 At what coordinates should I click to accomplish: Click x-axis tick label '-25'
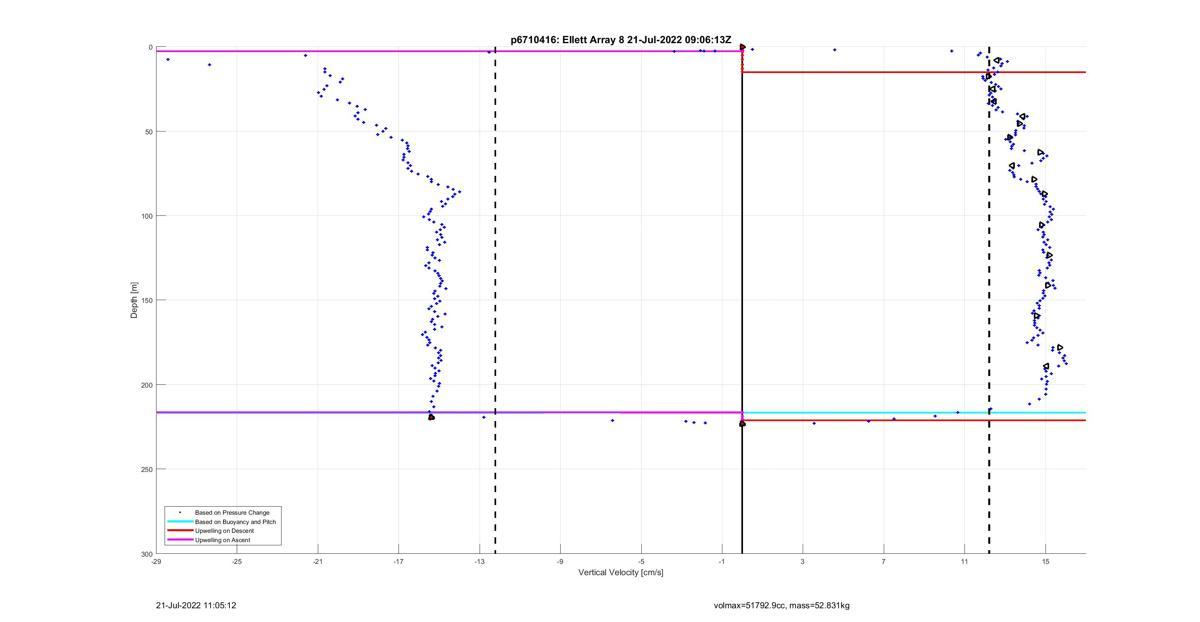point(237,562)
